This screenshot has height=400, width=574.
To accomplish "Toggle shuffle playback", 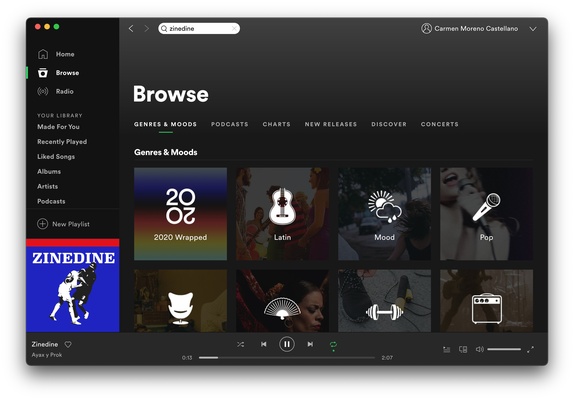I will [x=241, y=344].
